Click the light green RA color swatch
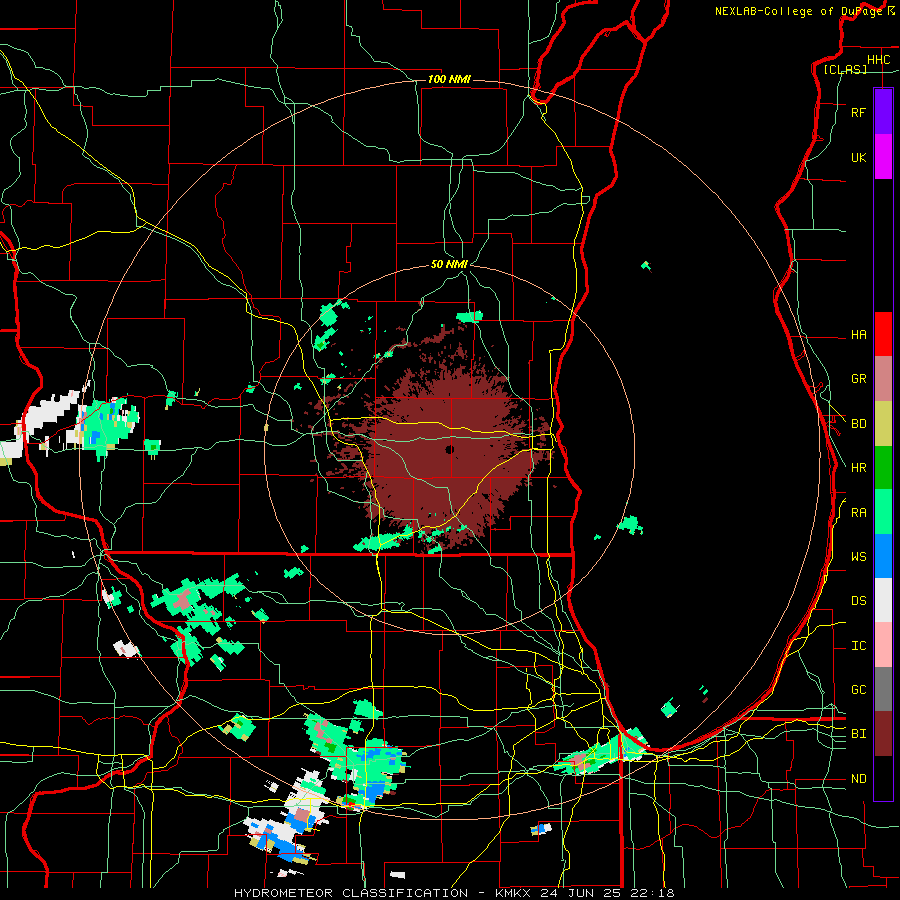This screenshot has width=900, height=900. (x=883, y=512)
